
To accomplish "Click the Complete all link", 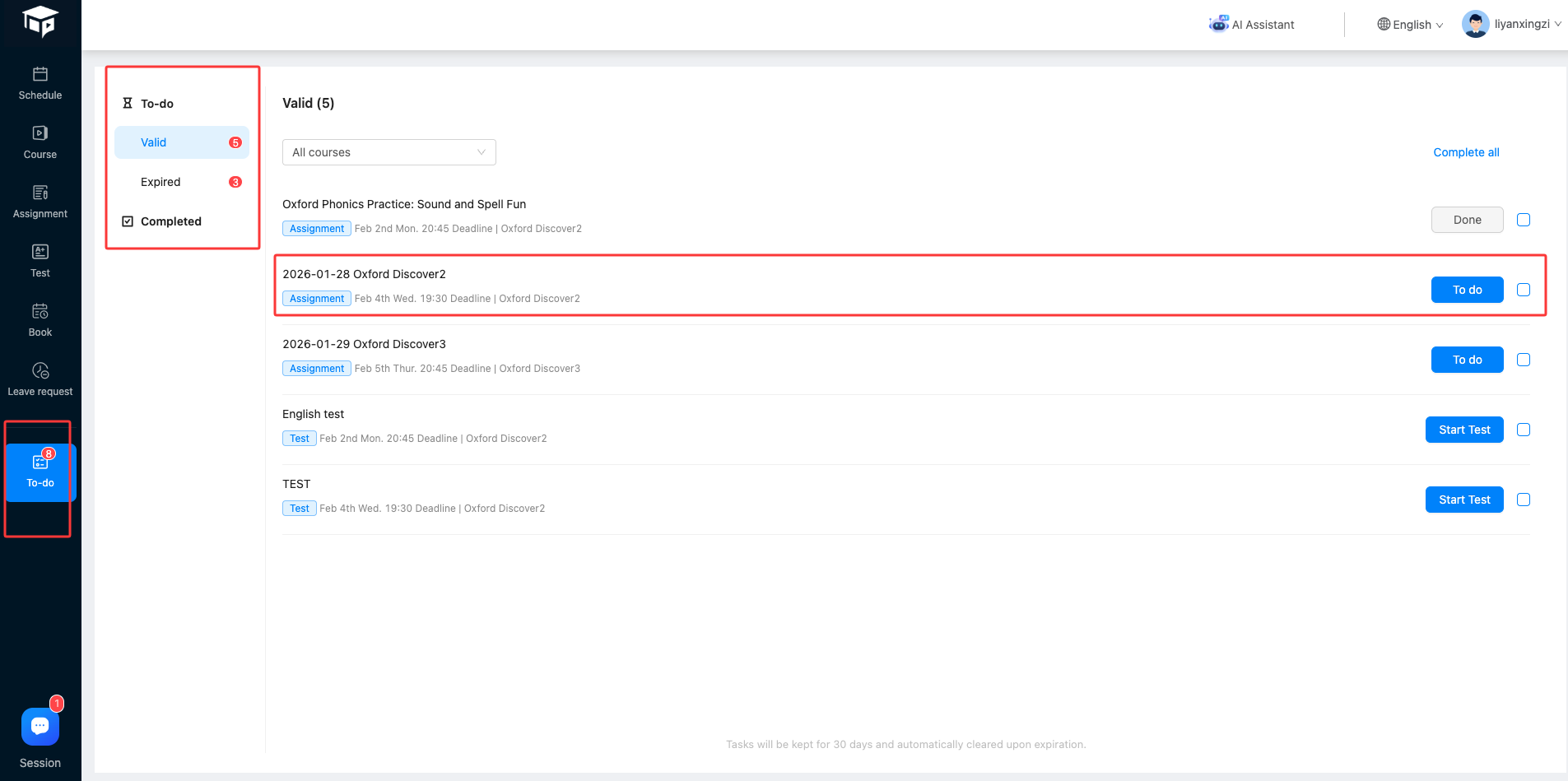I will point(1466,152).
